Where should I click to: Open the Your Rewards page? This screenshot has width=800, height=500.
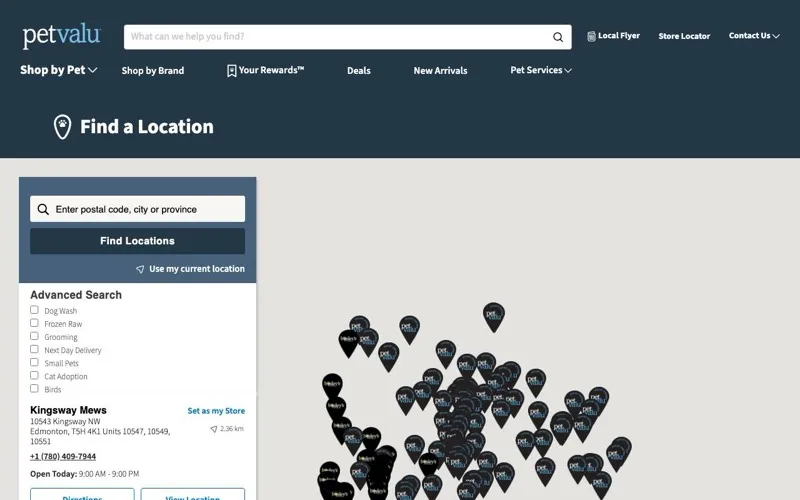tap(265, 70)
